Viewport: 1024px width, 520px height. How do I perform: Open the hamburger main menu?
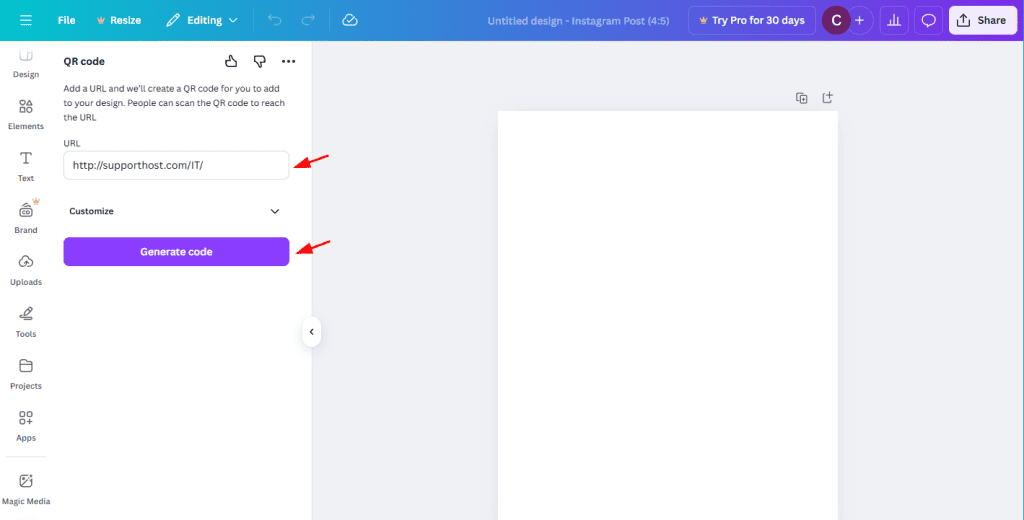coord(26,20)
